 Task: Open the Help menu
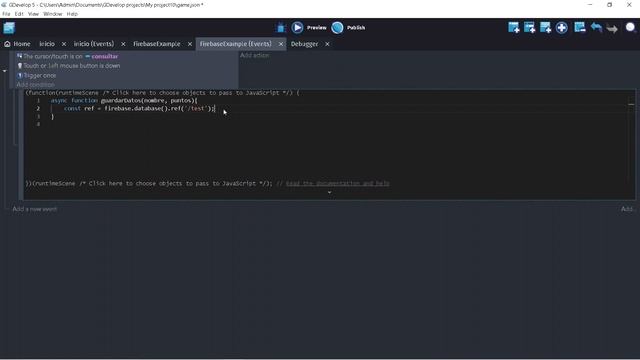72,14
